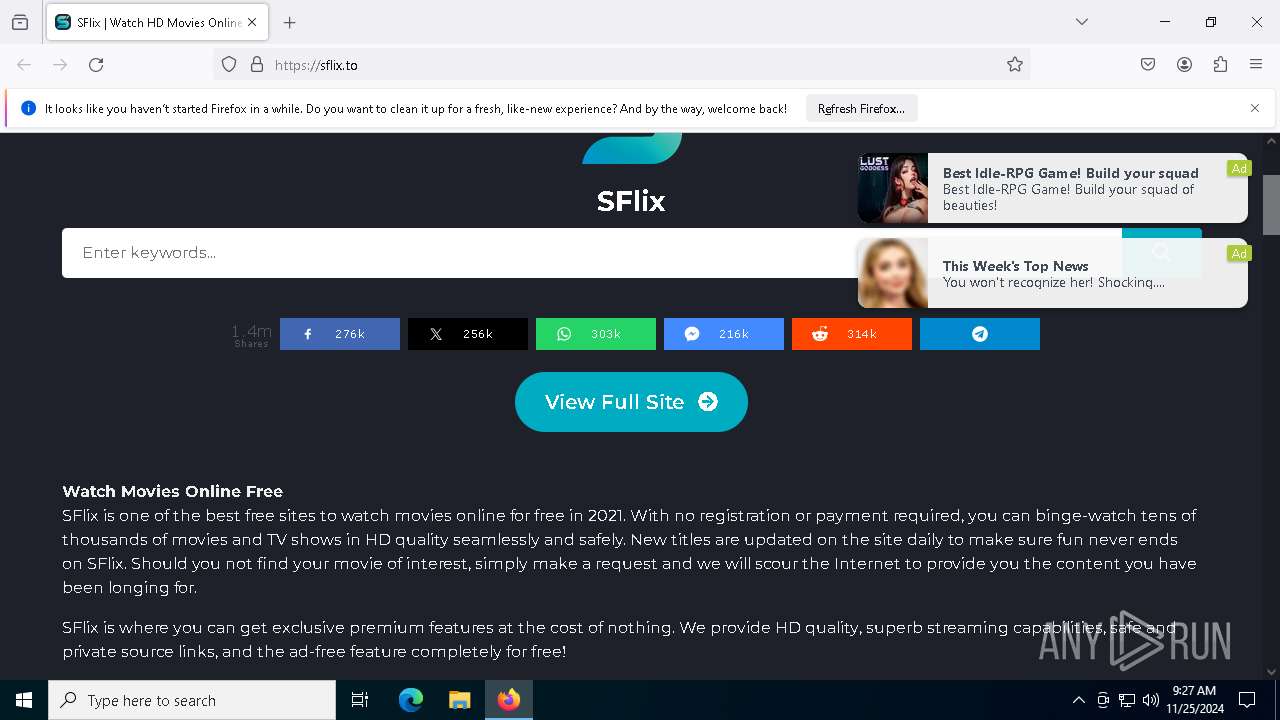Open File Explorer from taskbar

pos(460,700)
